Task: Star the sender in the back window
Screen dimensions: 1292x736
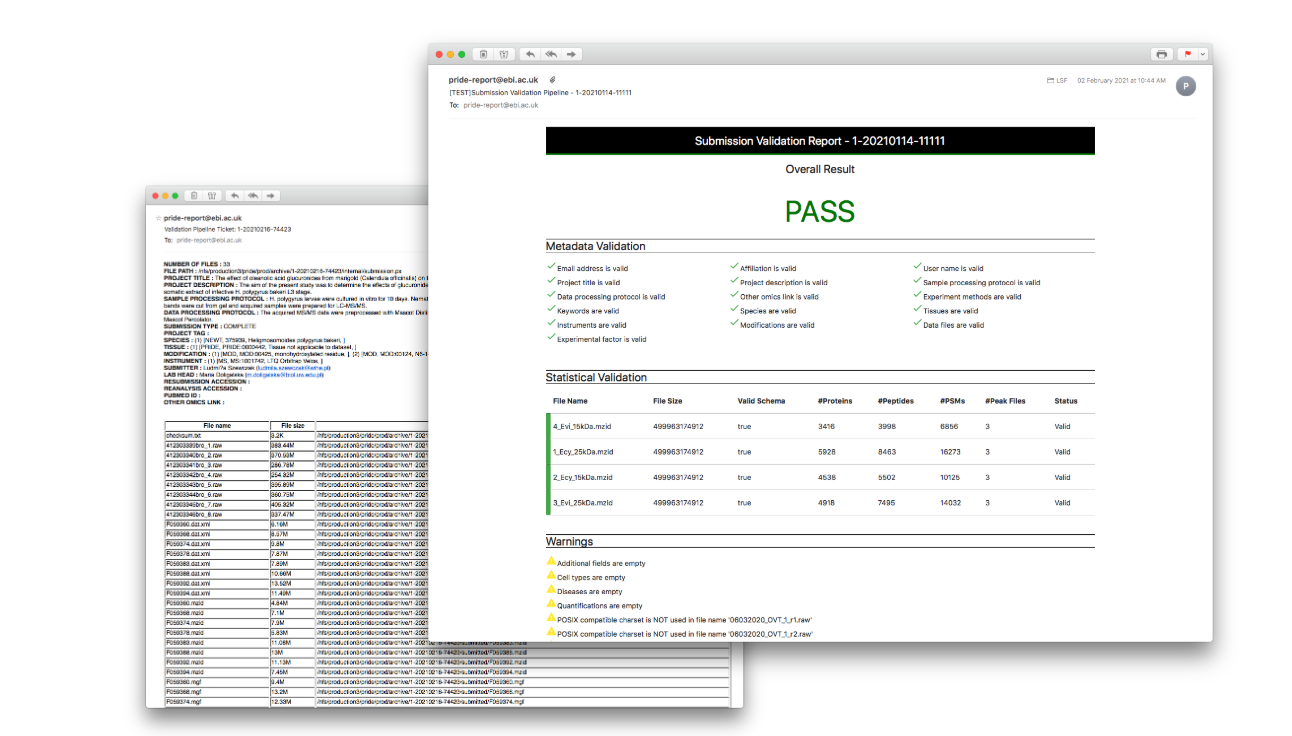Action: click(x=157, y=218)
